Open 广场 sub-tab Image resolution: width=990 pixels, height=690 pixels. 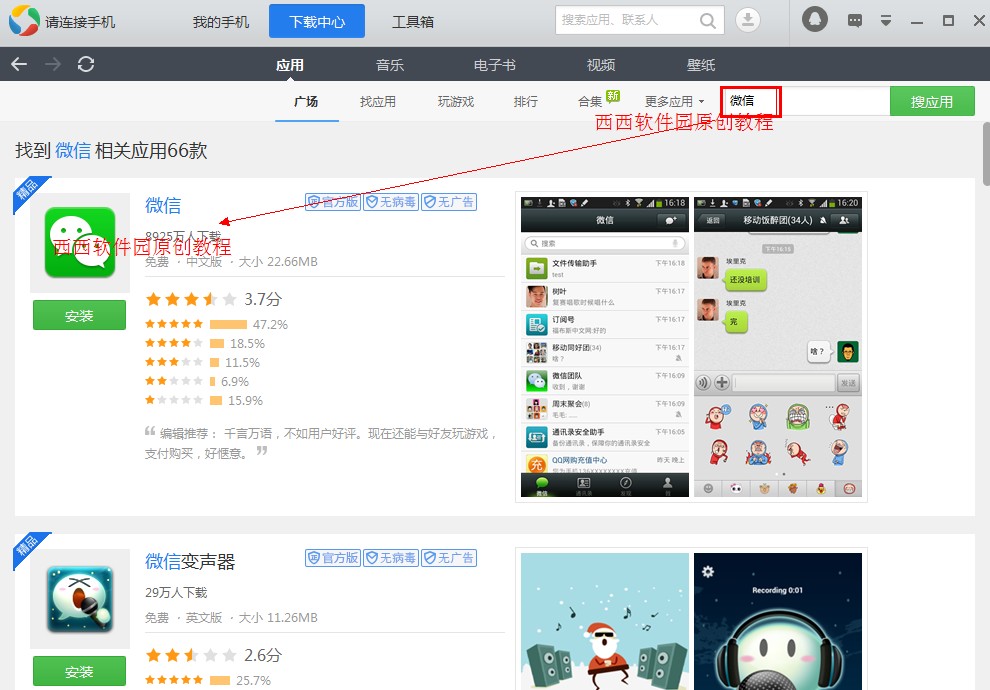(306, 102)
